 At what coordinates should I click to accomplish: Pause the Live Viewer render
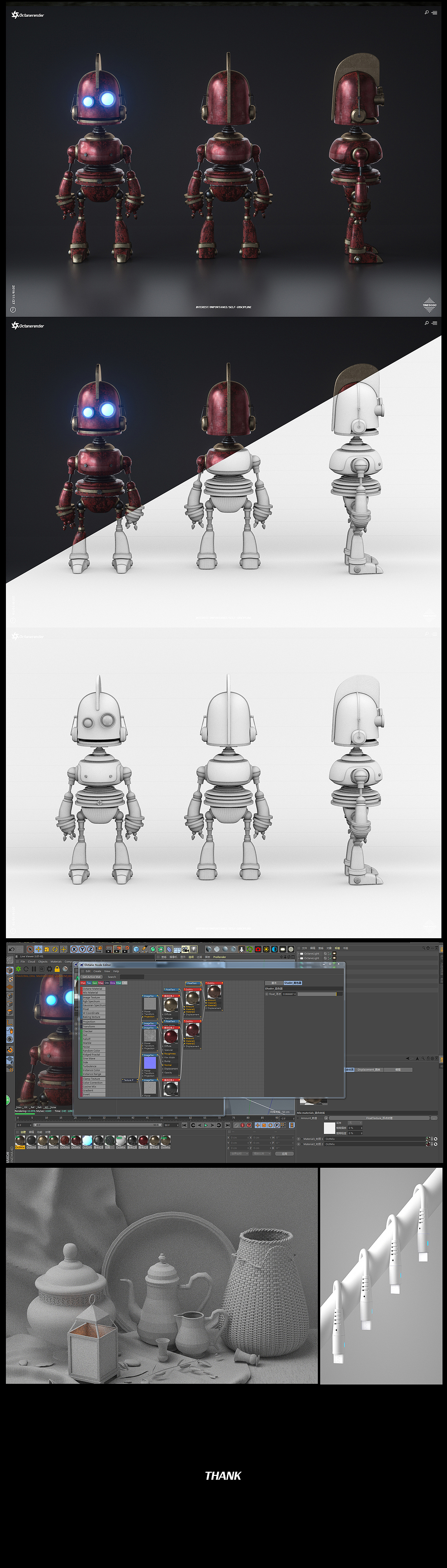34,969
